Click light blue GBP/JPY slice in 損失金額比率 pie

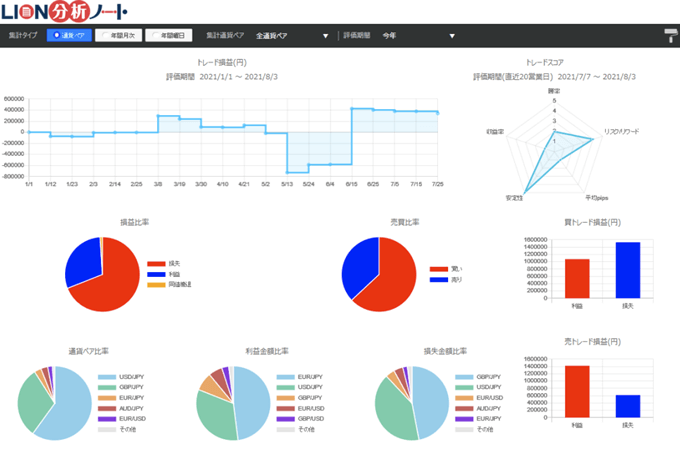[431, 403]
